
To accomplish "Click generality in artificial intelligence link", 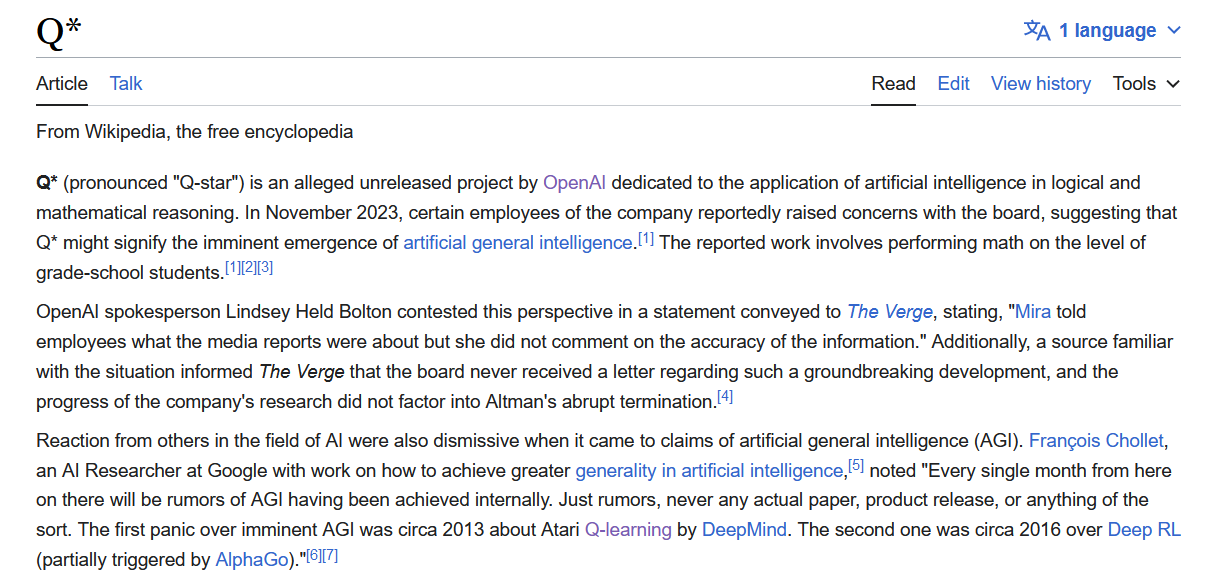I will [710, 471].
